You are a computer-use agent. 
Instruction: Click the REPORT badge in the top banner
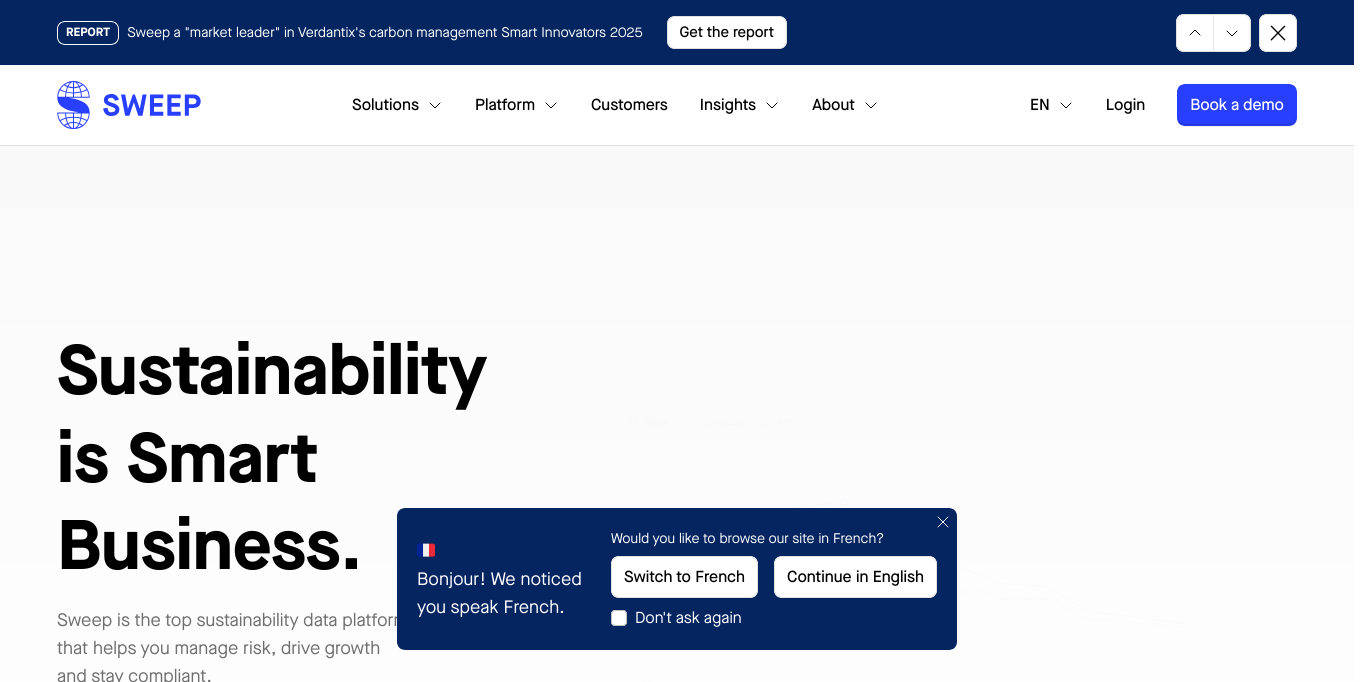pos(87,32)
